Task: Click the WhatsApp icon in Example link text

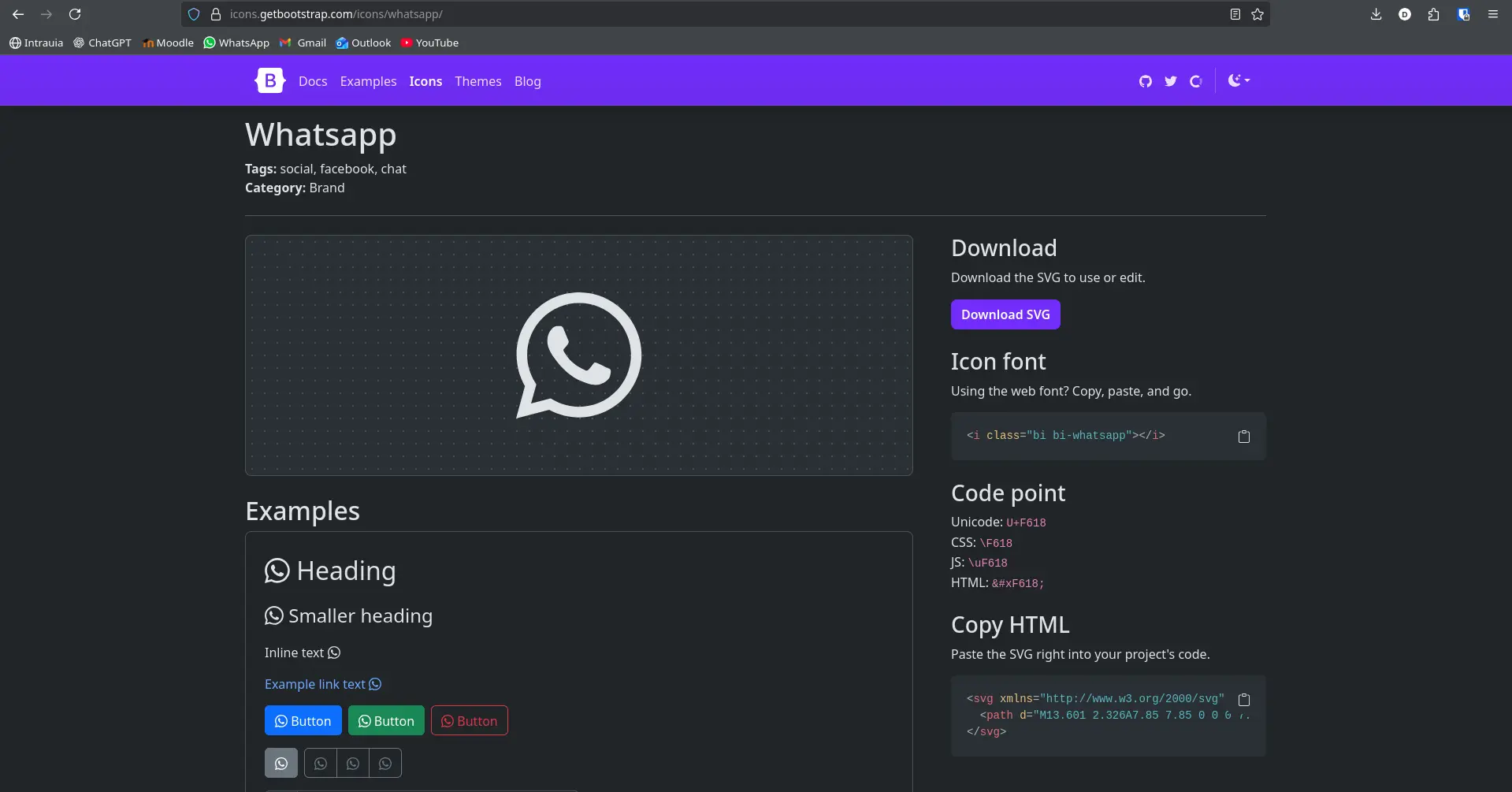Action: pos(376,684)
